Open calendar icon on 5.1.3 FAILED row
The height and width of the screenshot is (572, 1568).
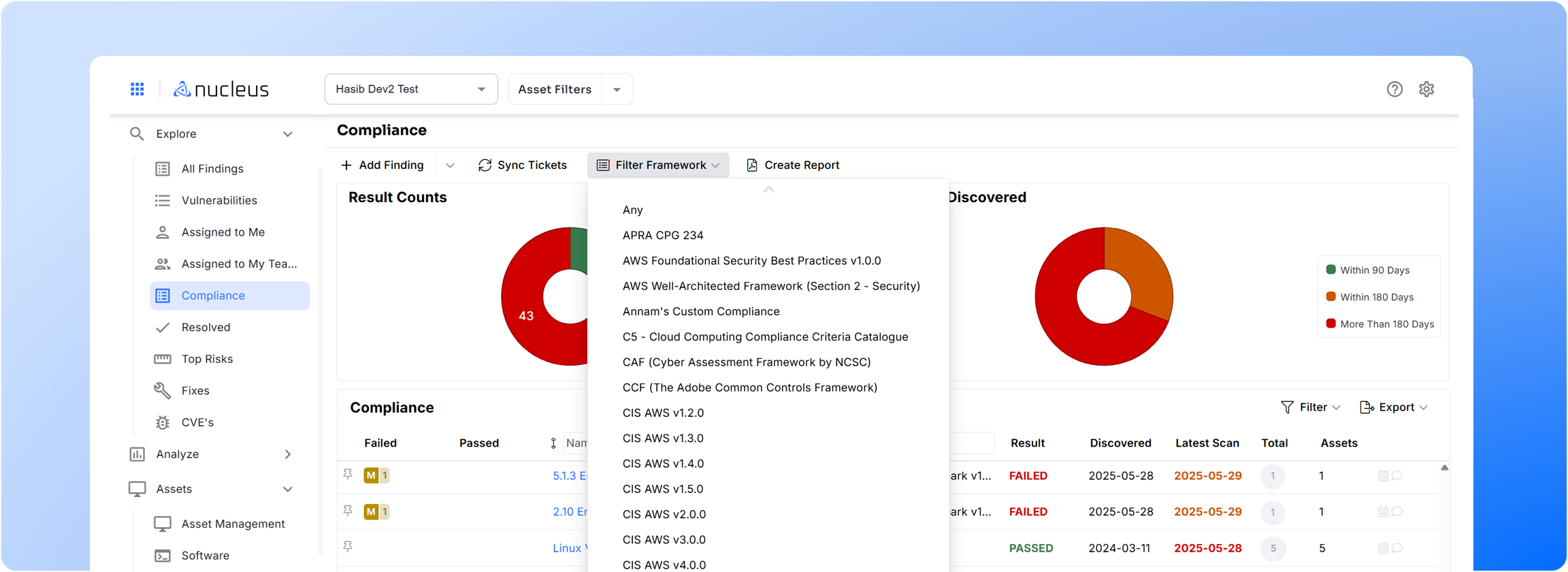click(x=1383, y=476)
